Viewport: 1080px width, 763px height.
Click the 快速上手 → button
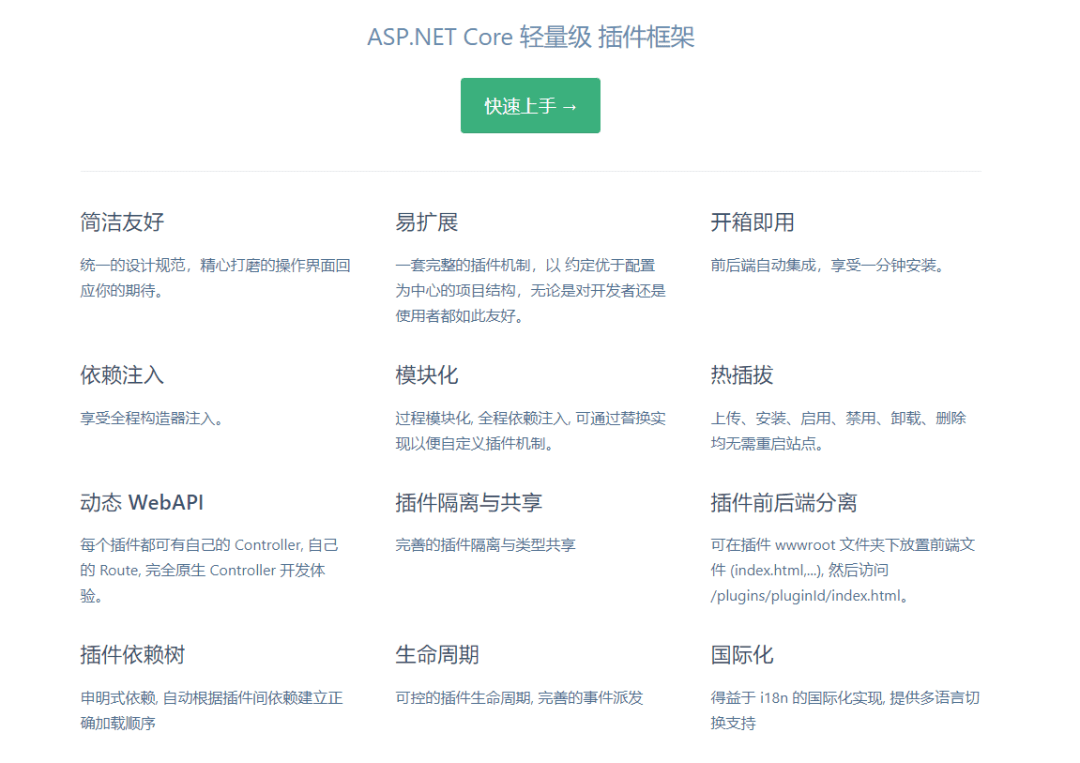530,105
